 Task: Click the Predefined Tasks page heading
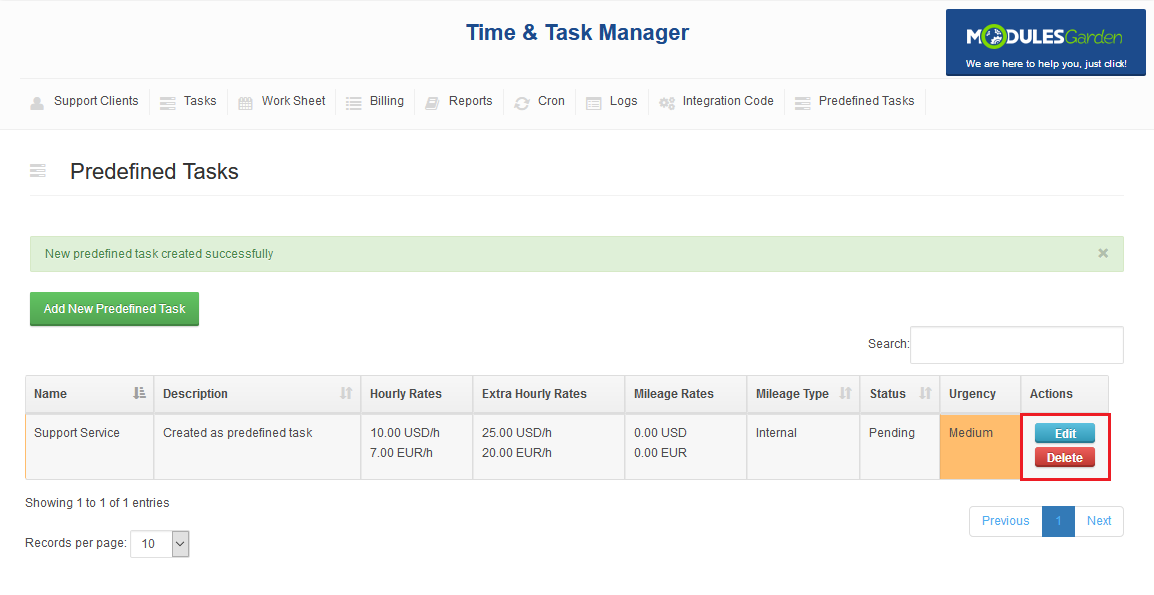click(x=154, y=172)
